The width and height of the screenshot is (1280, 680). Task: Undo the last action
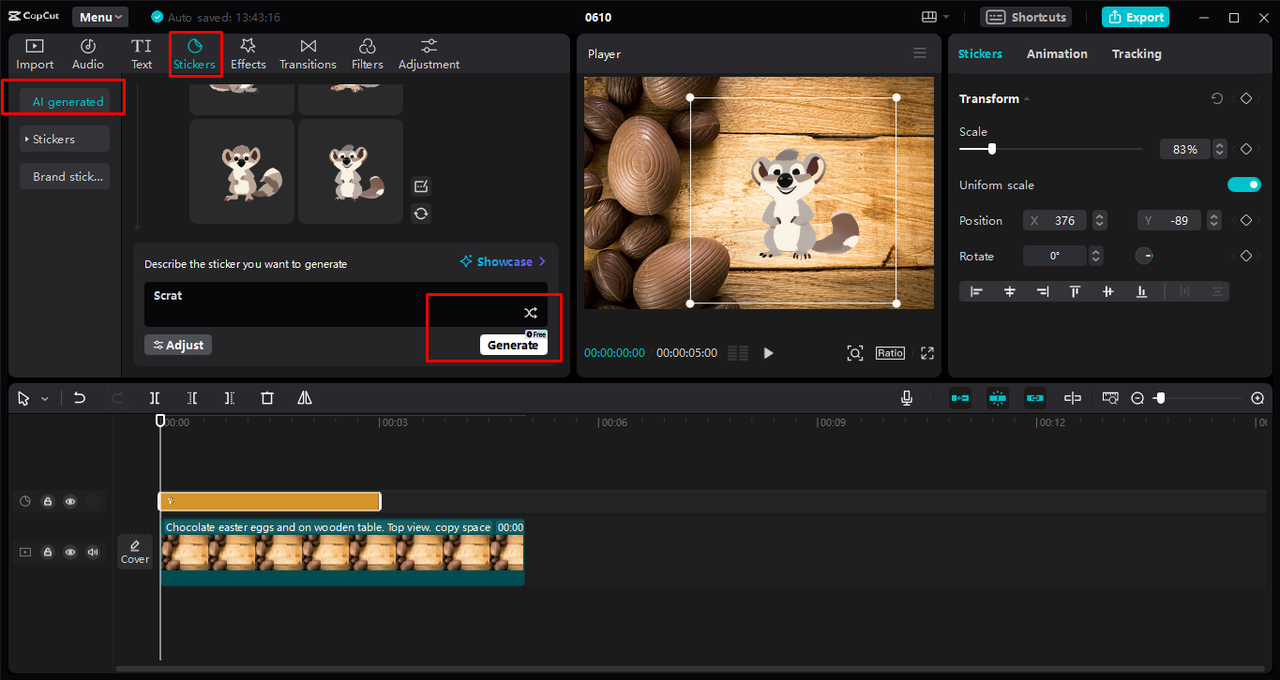click(x=80, y=398)
